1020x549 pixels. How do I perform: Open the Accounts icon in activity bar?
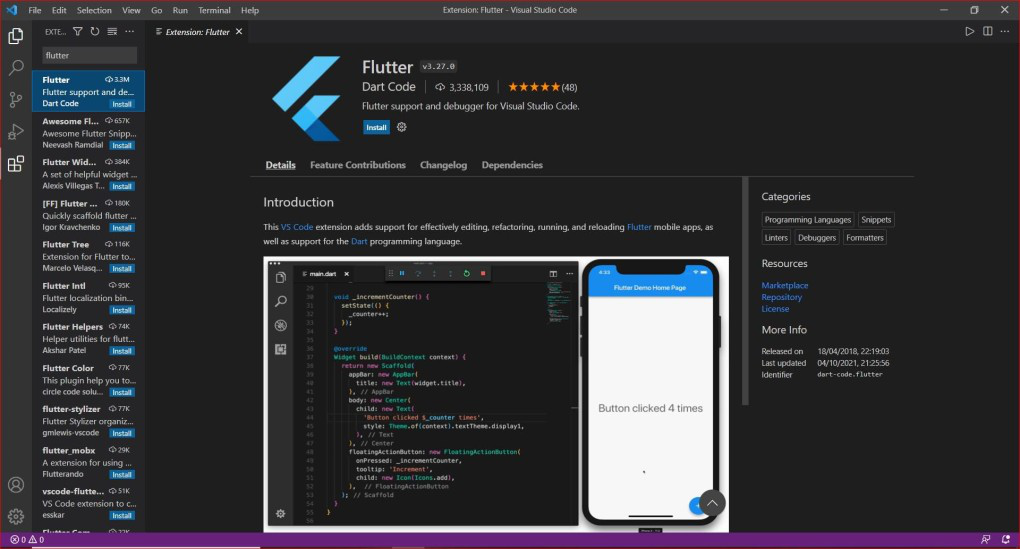(x=16, y=485)
